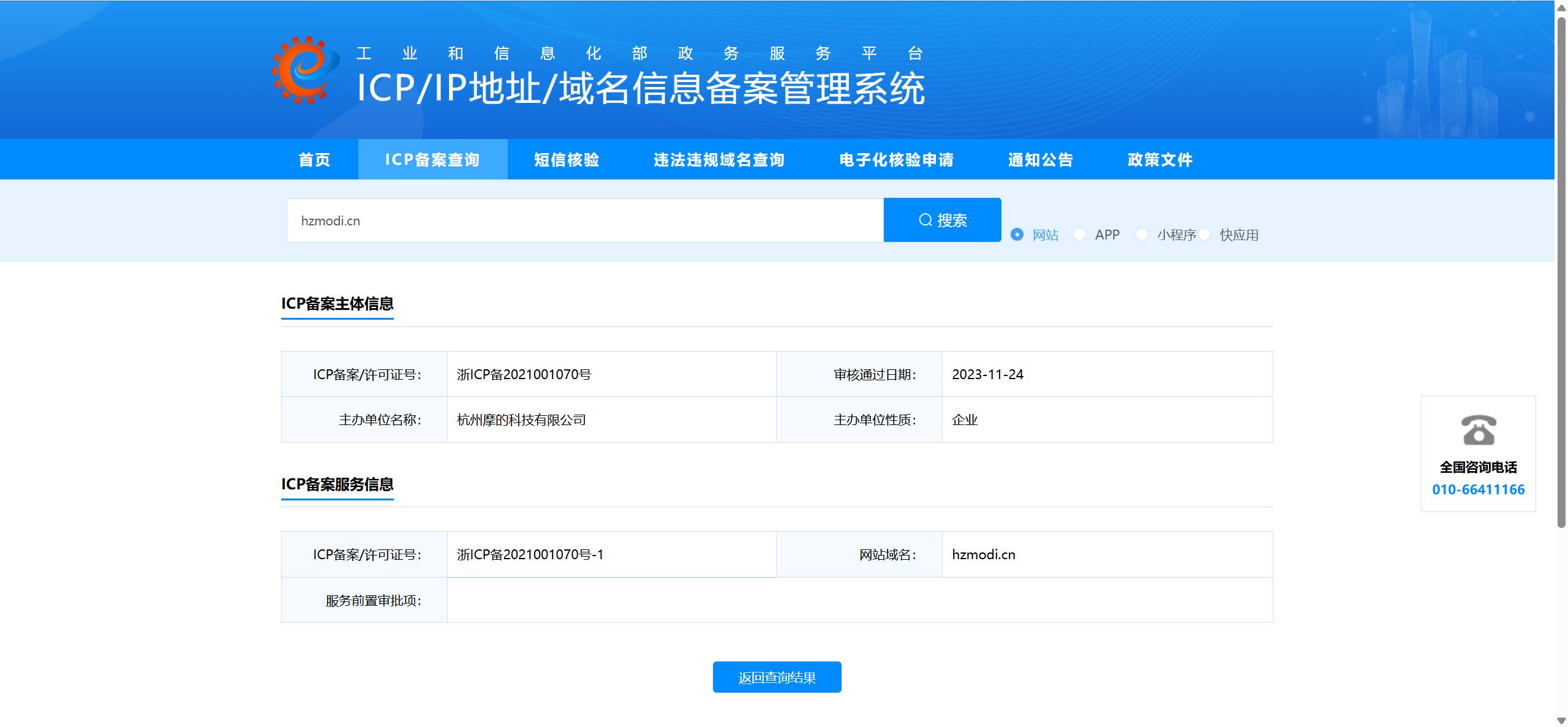The width and height of the screenshot is (1568, 727).
Task: Select the 小程序 radio button
Action: [x=1142, y=235]
